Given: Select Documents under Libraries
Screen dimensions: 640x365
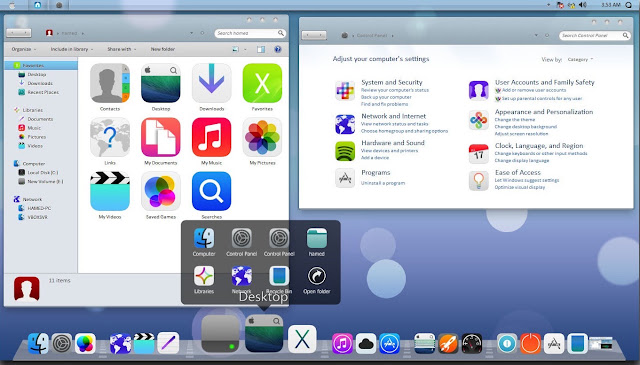Looking at the screenshot, I should (40, 119).
